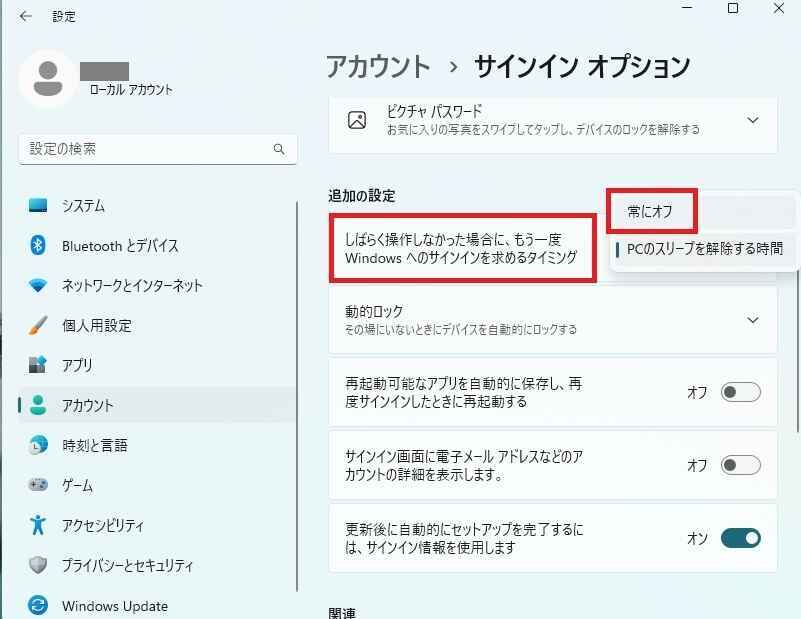
Task: Click the Windows Update sync icon
Action: pyautogui.click(x=38, y=606)
